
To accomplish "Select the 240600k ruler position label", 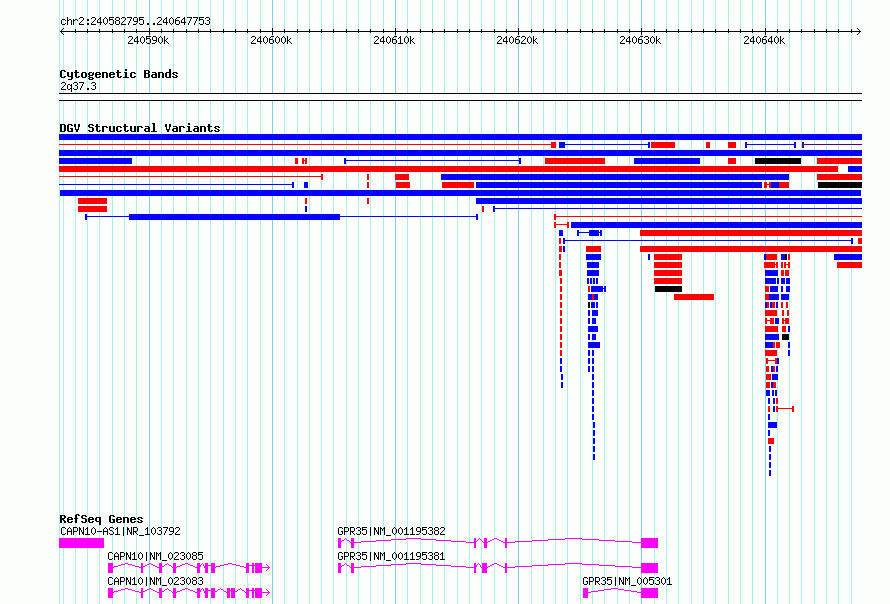I will pos(271,40).
